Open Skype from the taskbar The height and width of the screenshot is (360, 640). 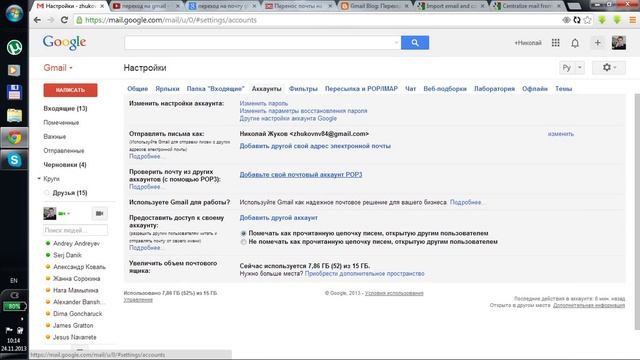(x=14, y=160)
